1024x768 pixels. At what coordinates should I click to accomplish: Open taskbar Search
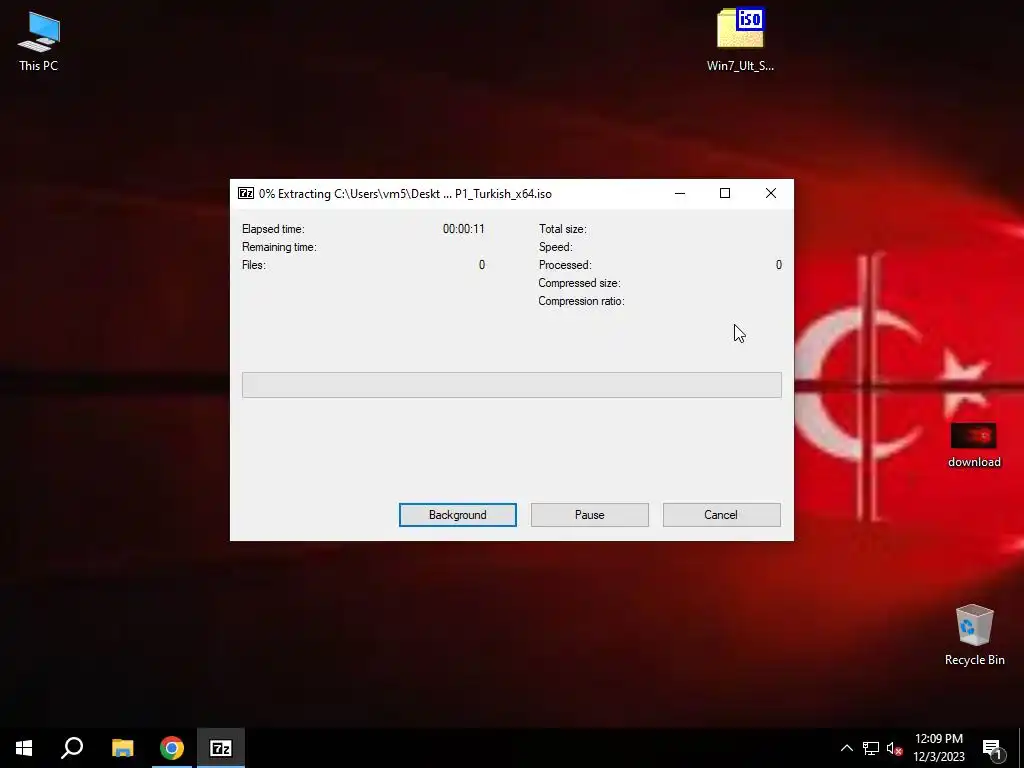[72, 748]
